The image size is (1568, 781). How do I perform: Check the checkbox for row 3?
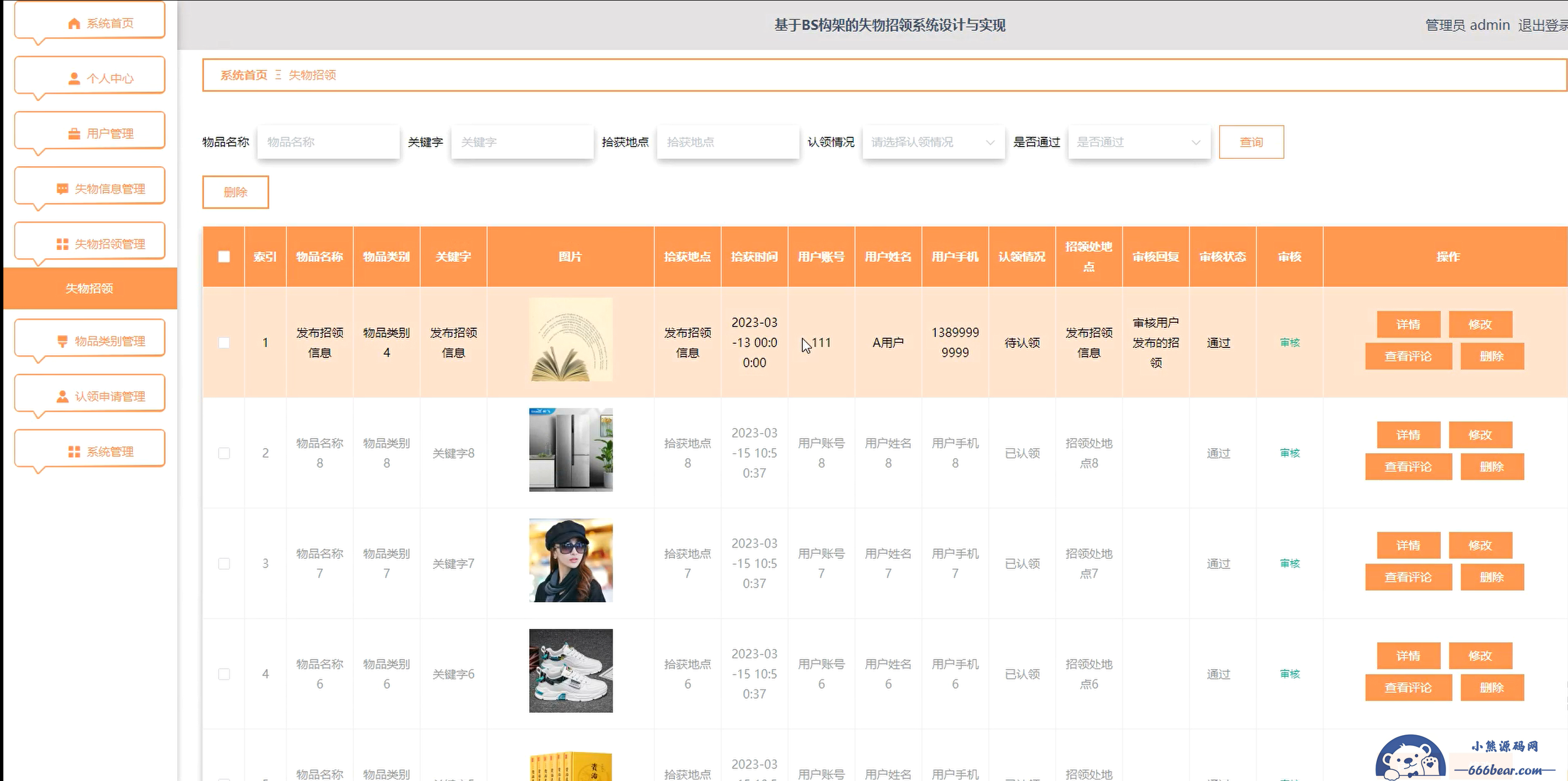click(224, 563)
